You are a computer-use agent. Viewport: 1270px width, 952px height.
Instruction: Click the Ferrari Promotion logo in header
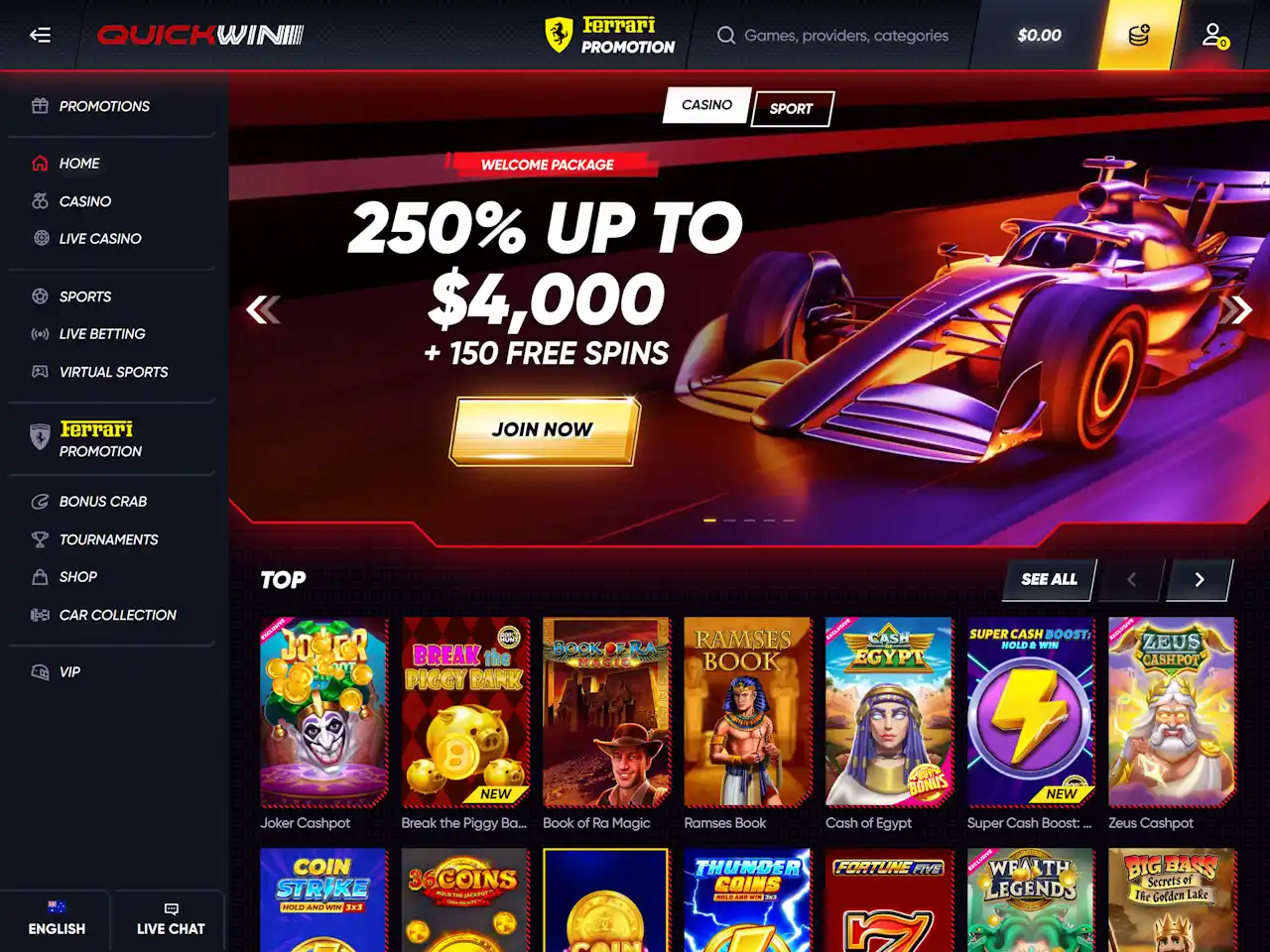coord(610,35)
